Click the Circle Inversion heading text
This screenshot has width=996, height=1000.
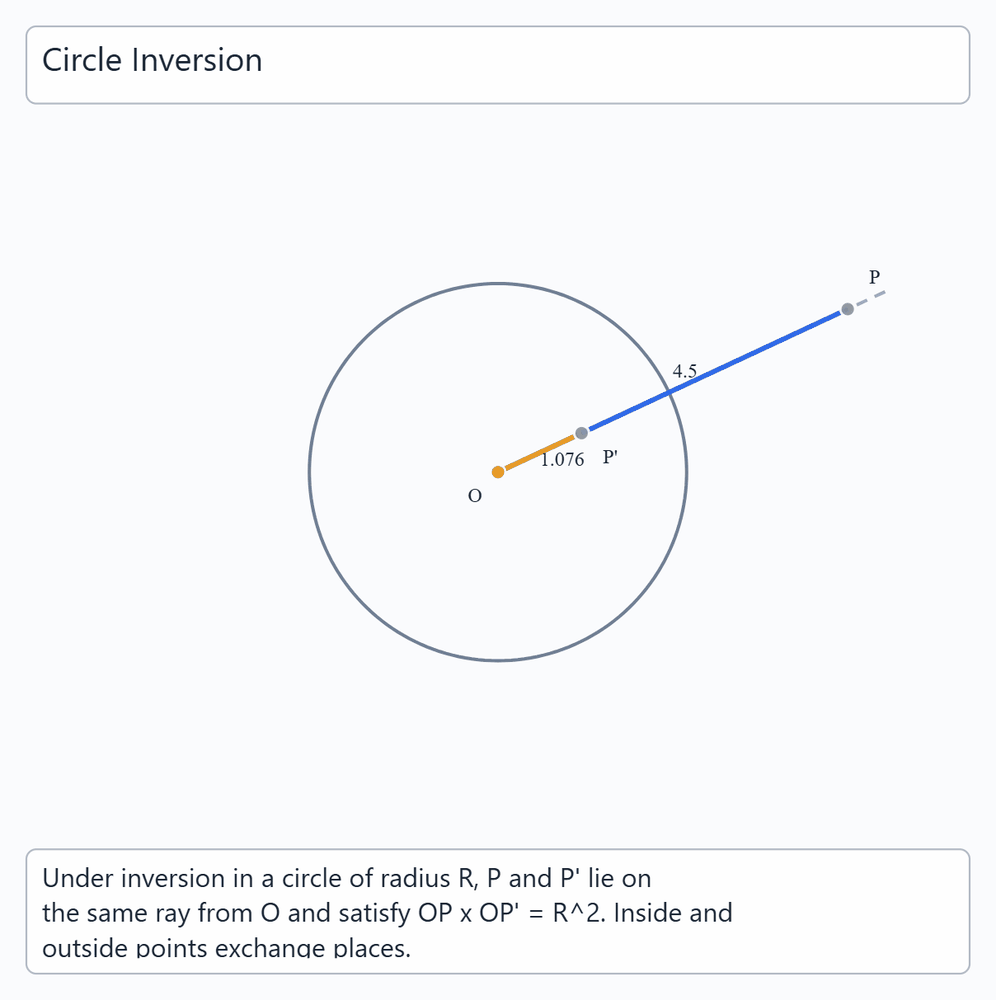coord(152,60)
